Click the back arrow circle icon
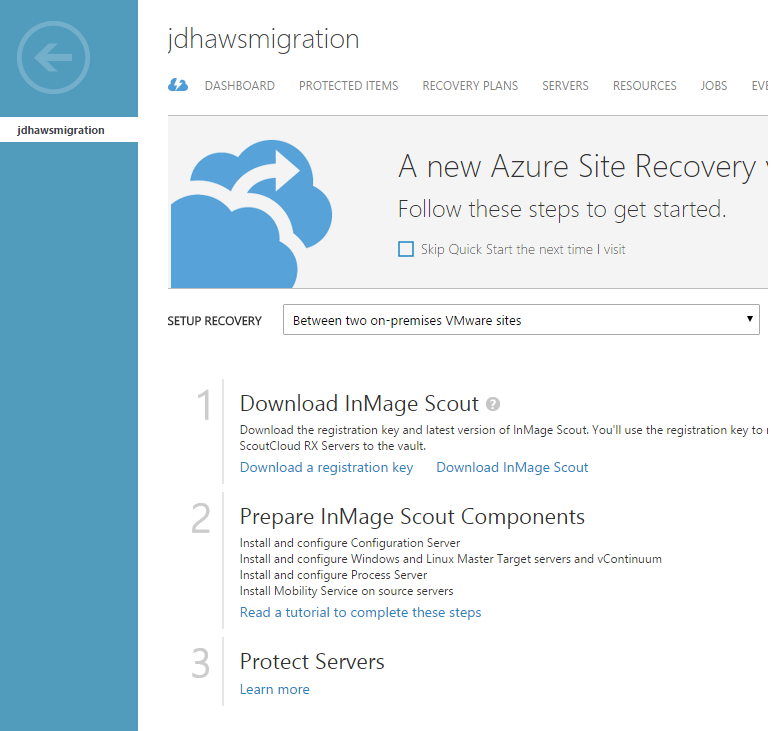The height and width of the screenshot is (731, 776). 53,57
